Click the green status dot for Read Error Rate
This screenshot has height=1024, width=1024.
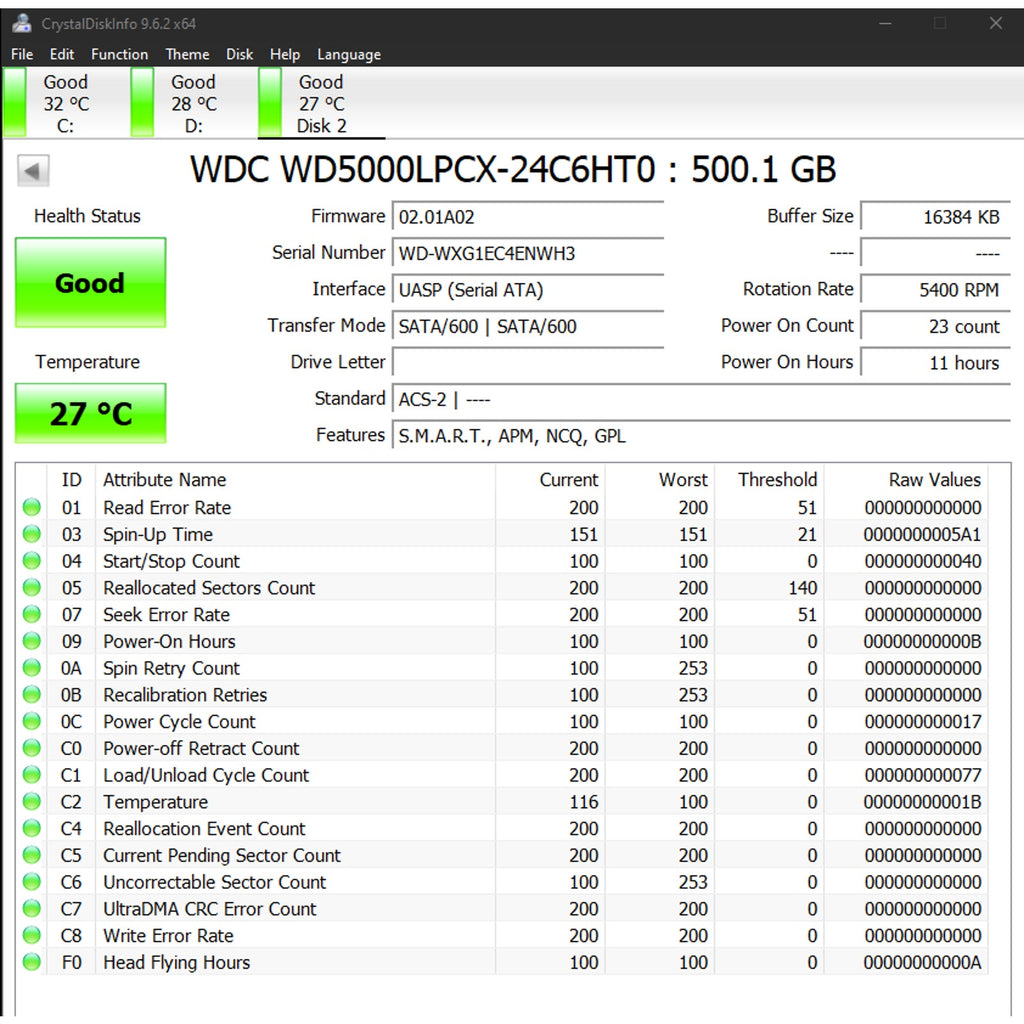[x=31, y=507]
